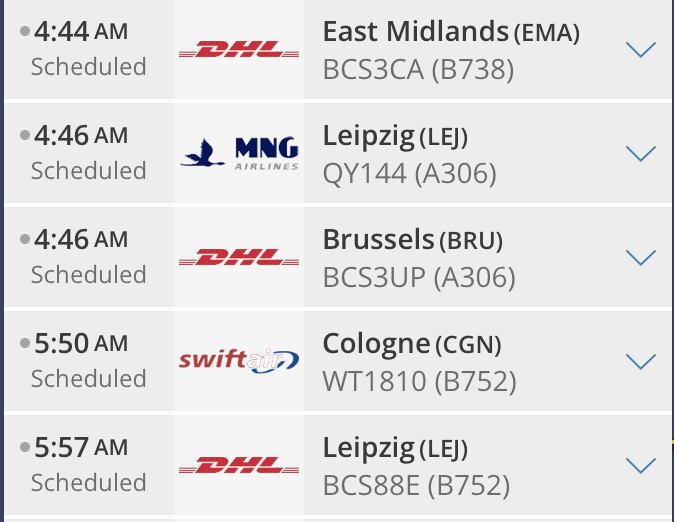Expand Brussels (BRU) flight details chevron

click(x=641, y=258)
